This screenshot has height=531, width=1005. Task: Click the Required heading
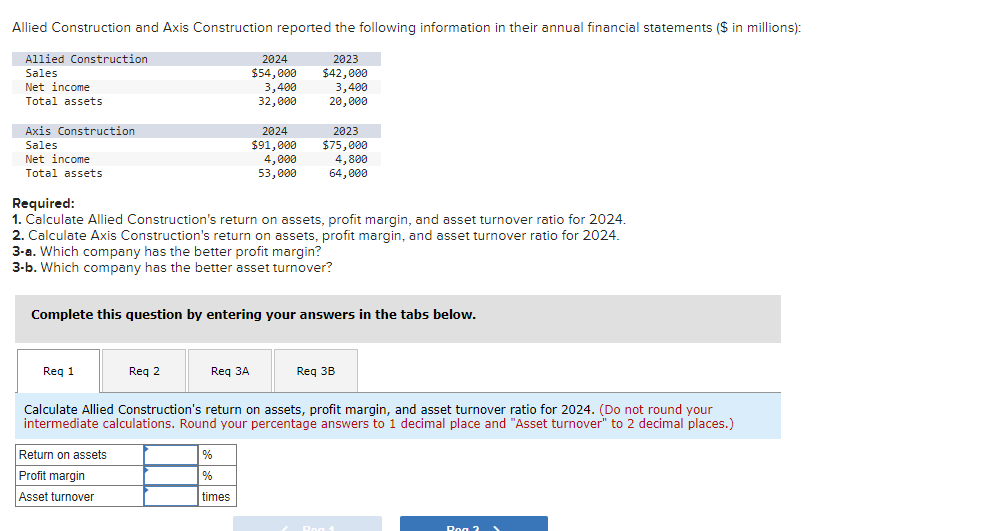[x=44, y=203]
